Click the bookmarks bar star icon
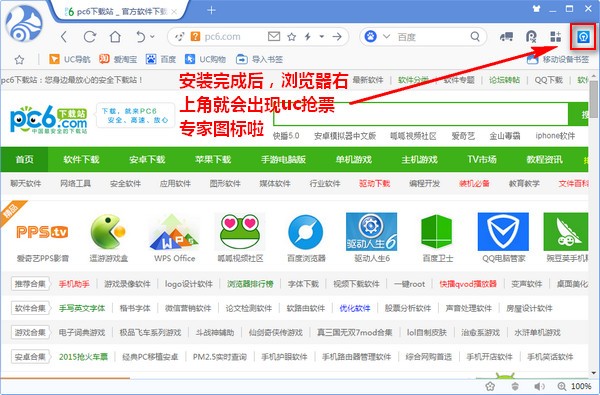The width and height of the screenshot is (600, 395). pos(20,59)
